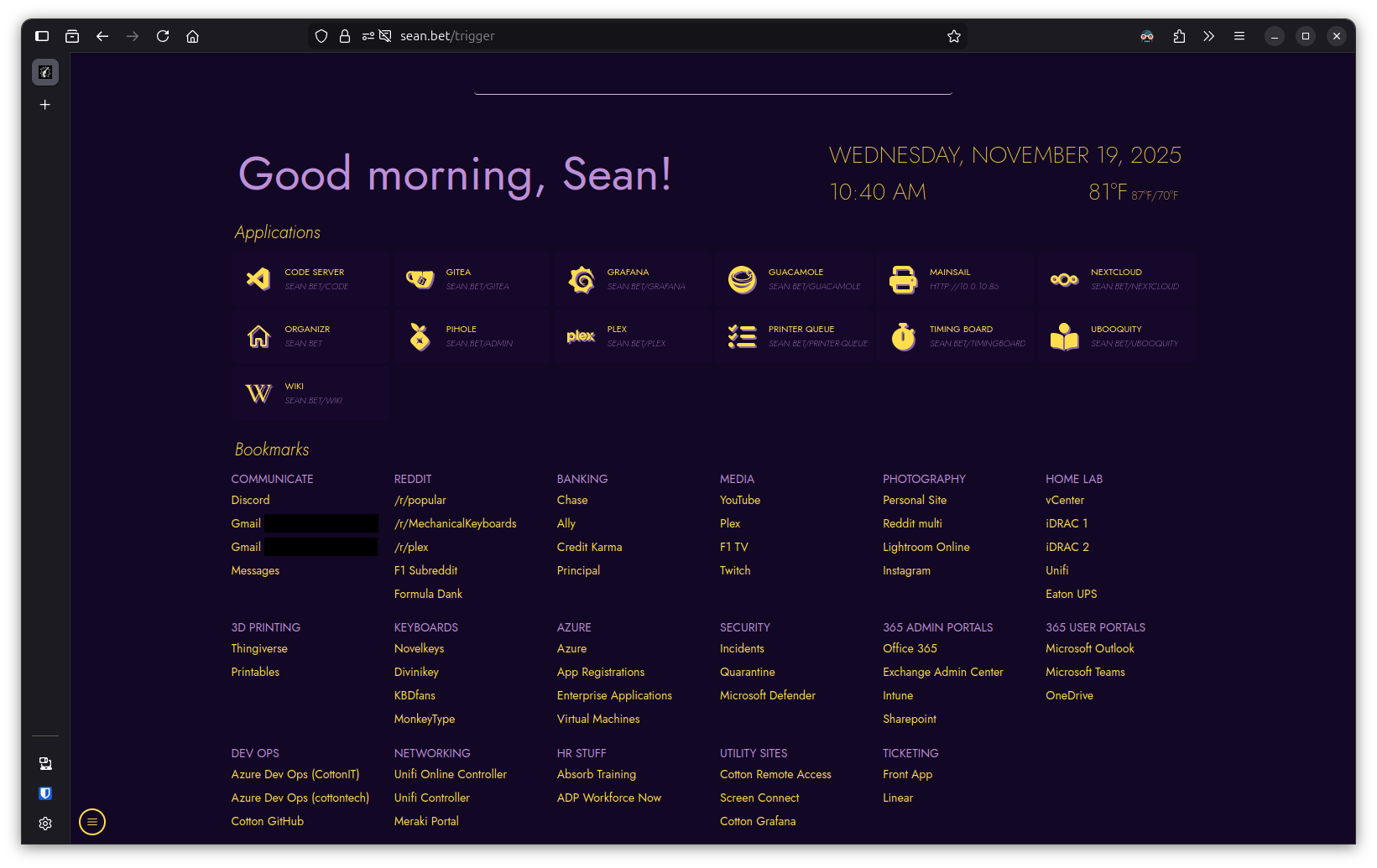Open the browser hamburger application menu
Screen dimensions: 1377x868
tap(1239, 36)
